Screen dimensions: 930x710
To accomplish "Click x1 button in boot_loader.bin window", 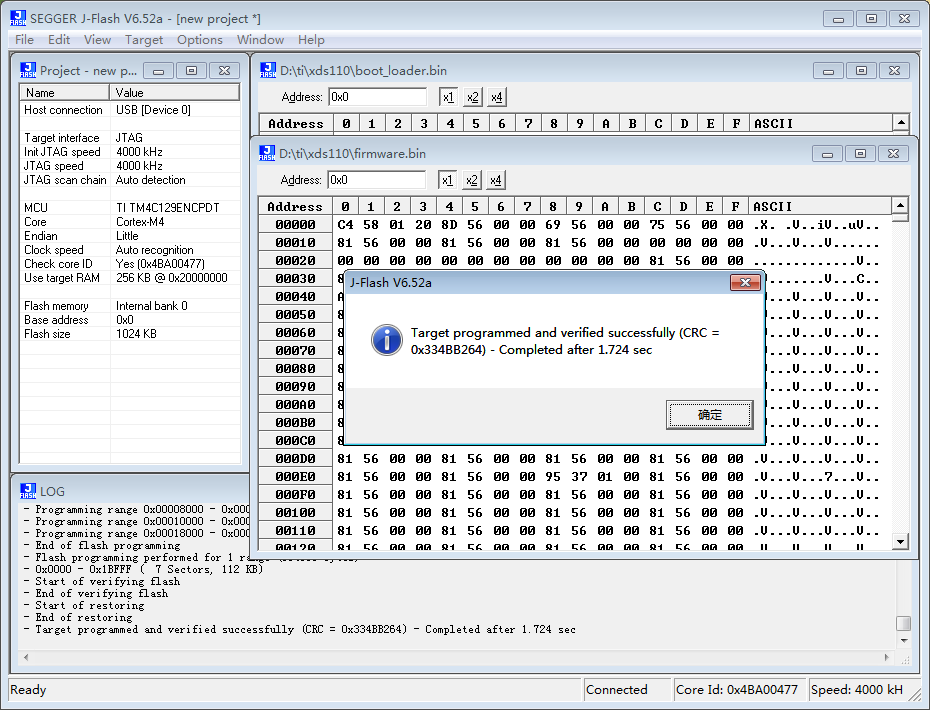I will pos(448,97).
